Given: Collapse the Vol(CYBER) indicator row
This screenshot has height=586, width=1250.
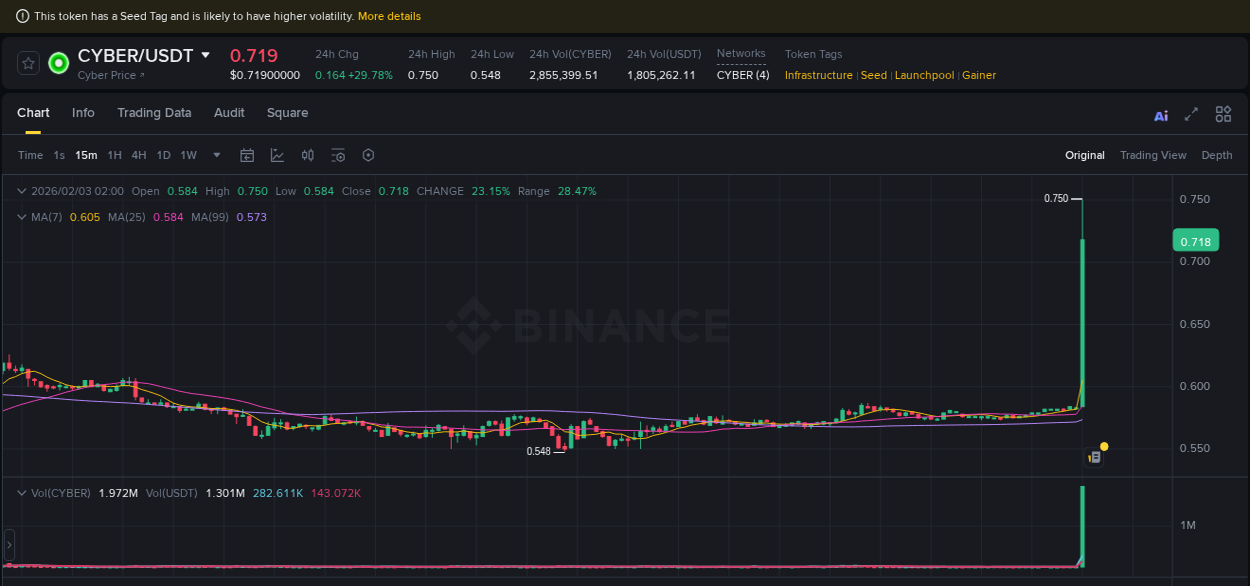Looking at the screenshot, I should tap(21, 492).
